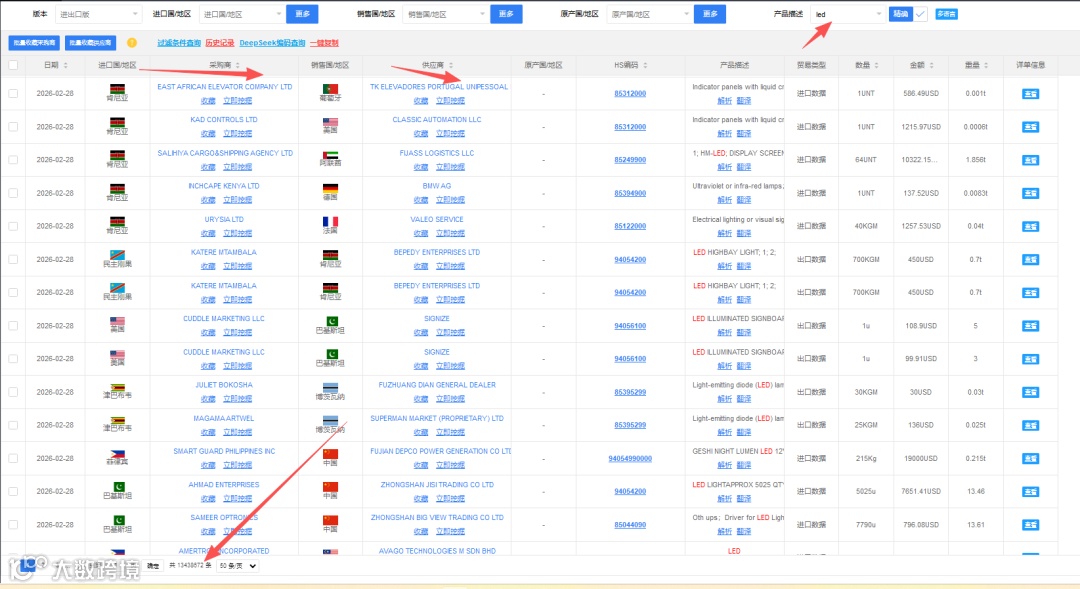Tick checkbox for AHMAD ENTERPRISES row
This screenshot has height=589, width=1080.
pos(13,492)
